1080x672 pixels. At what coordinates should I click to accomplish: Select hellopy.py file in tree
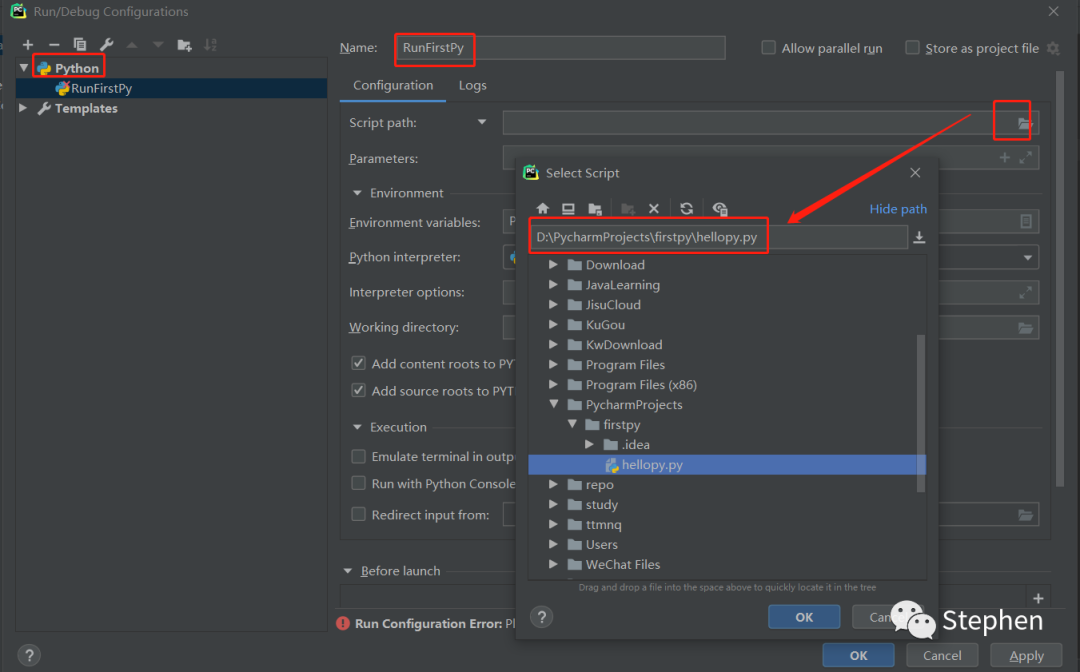727,465
